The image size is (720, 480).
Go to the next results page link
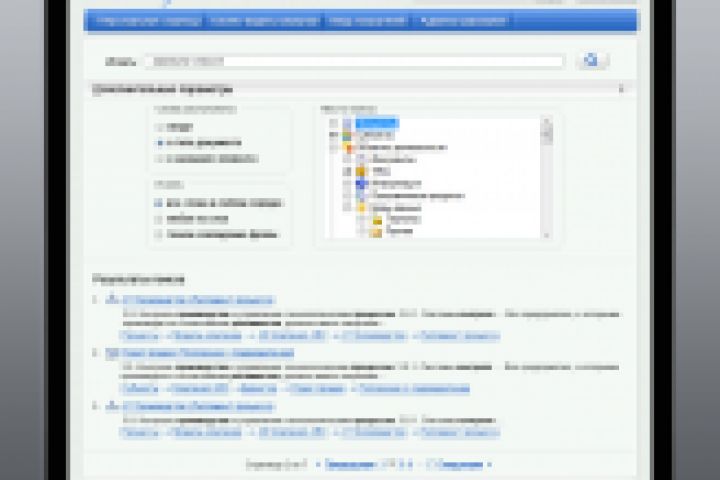[x=459, y=465]
